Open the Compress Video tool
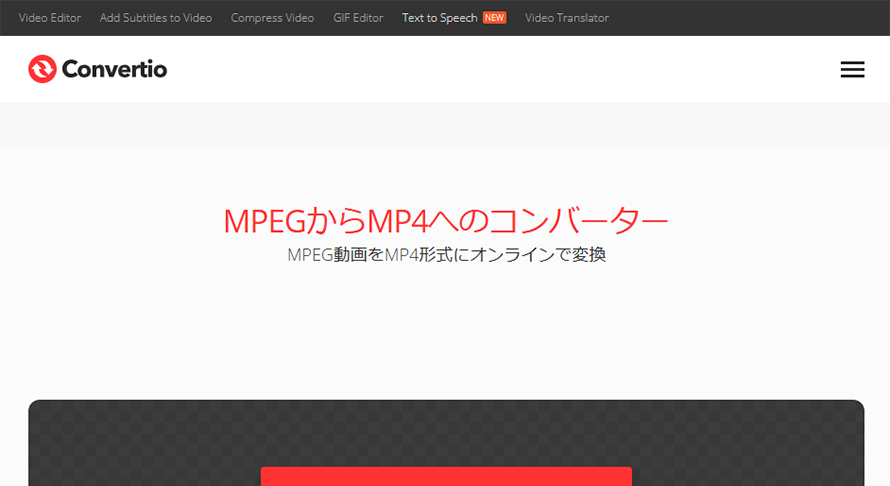Viewport: 890px width, 486px height. click(x=272, y=18)
